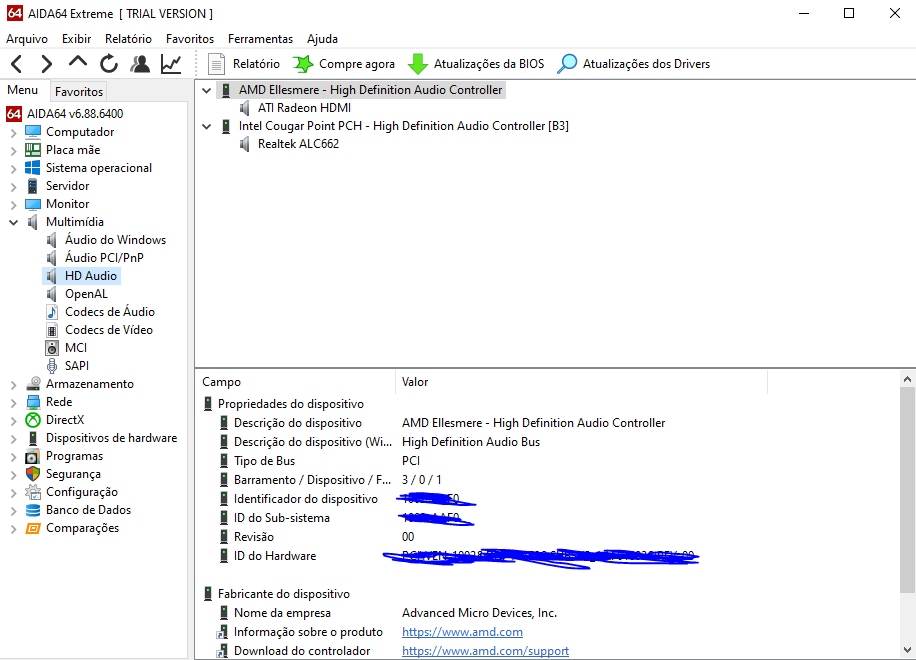Select MCI in the Multimídia tree
Image resolution: width=916 pixels, height=660 pixels.
(76, 348)
